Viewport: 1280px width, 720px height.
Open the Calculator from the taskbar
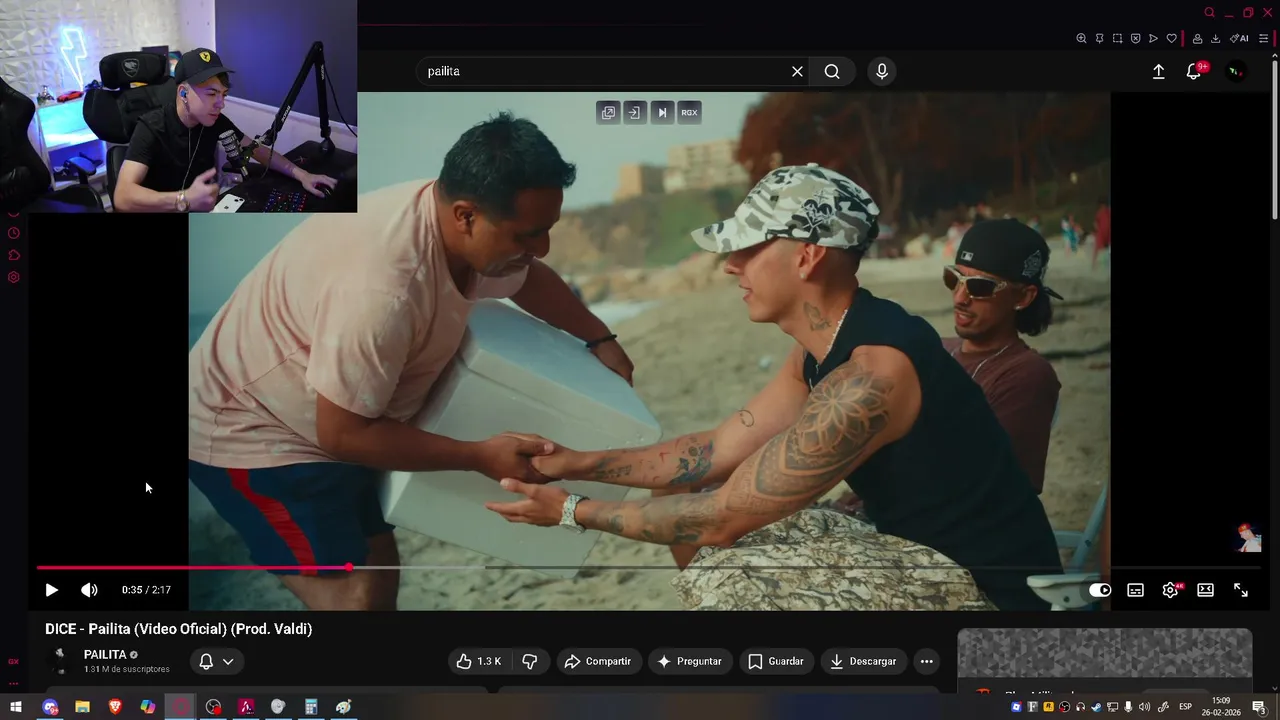click(311, 707)
